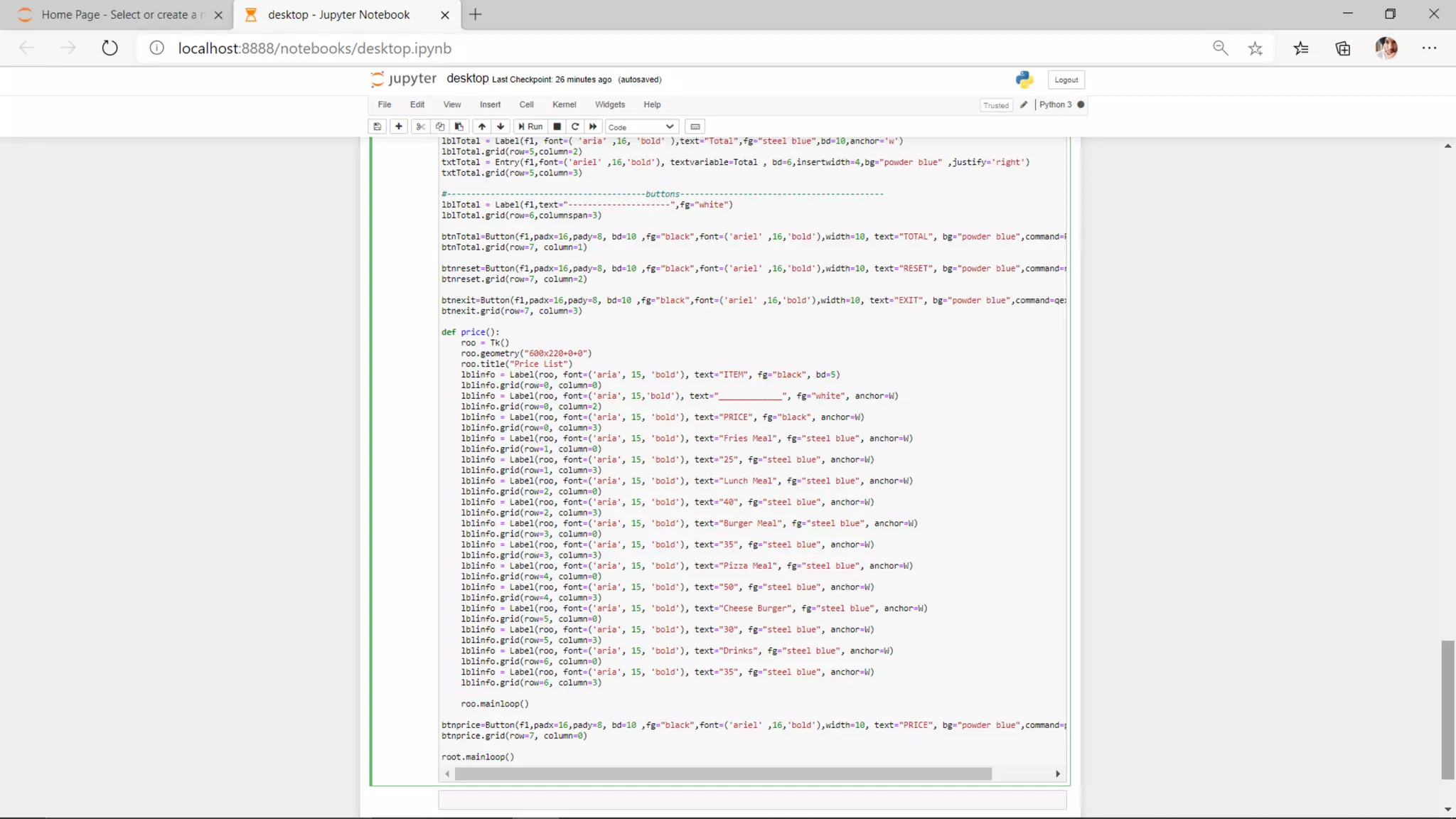This screenshot has height=819, width=1456.
Task: Expand the Cell menu
Action: pos(526,105)
